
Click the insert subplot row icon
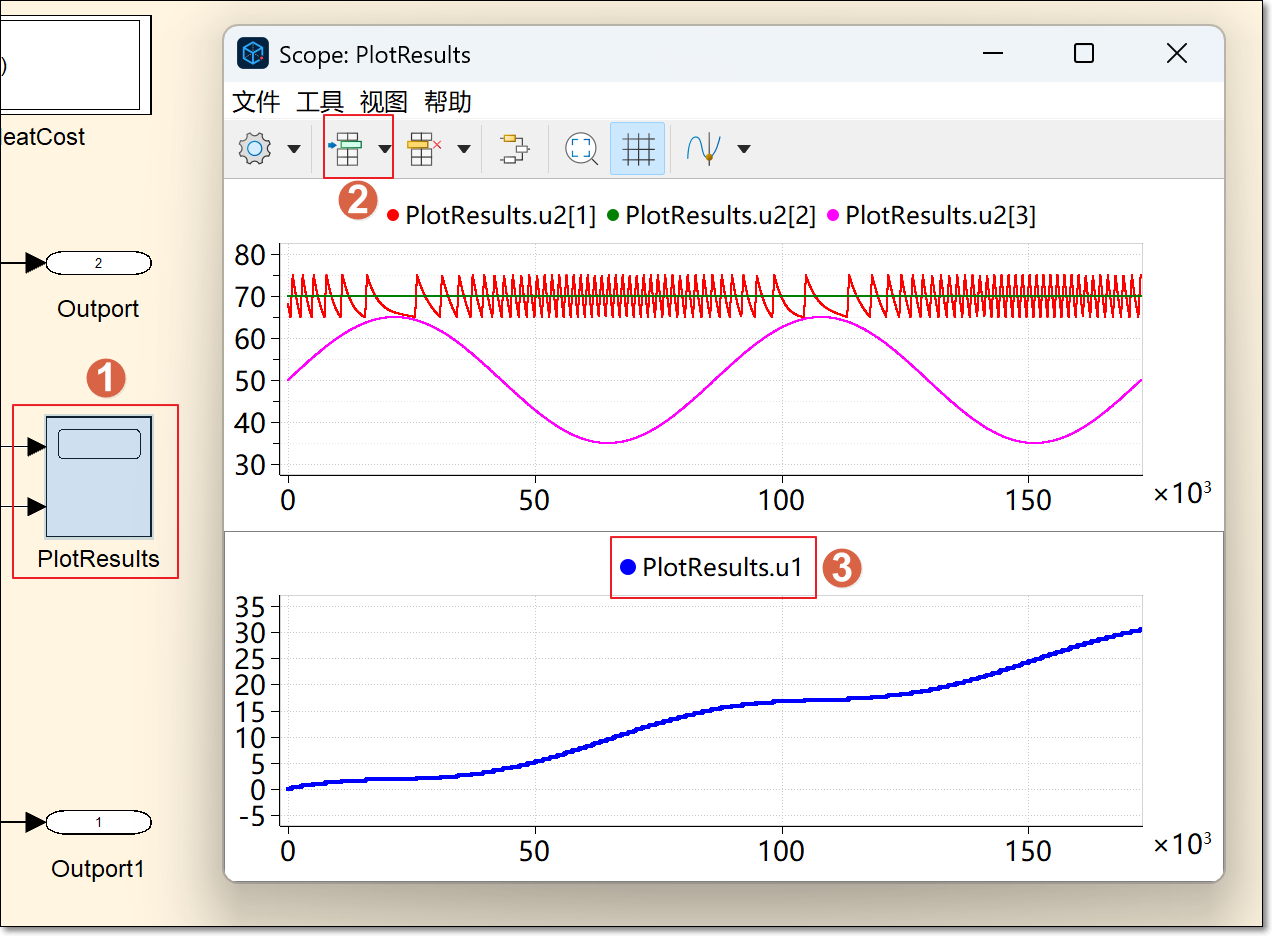tap(345, 149)
